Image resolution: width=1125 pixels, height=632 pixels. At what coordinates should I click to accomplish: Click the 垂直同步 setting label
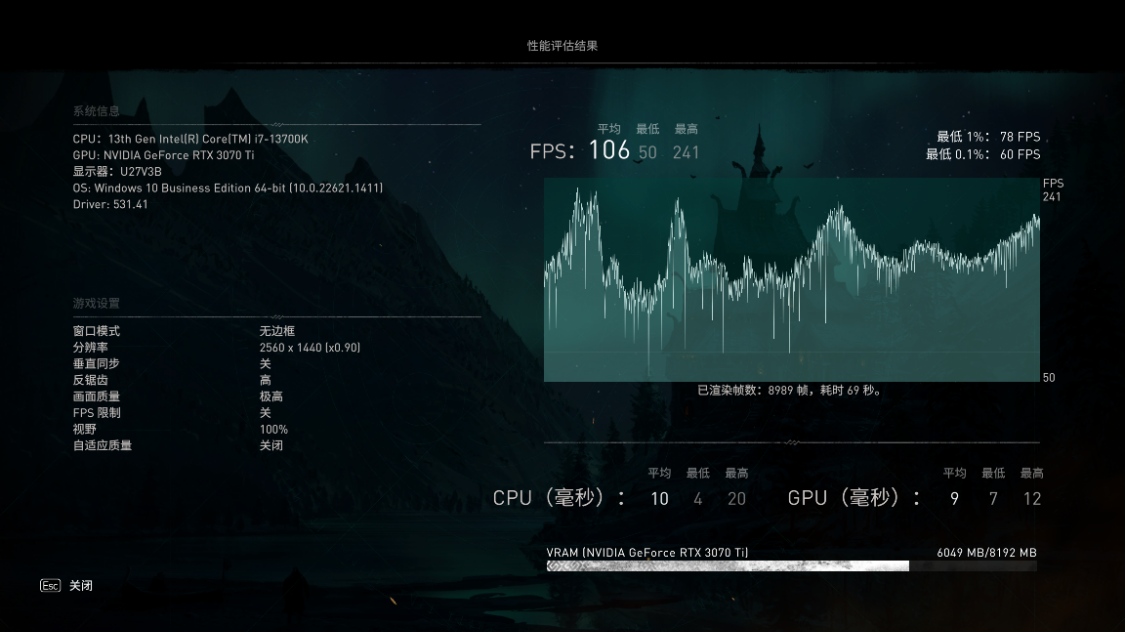[x=96, y=364]
